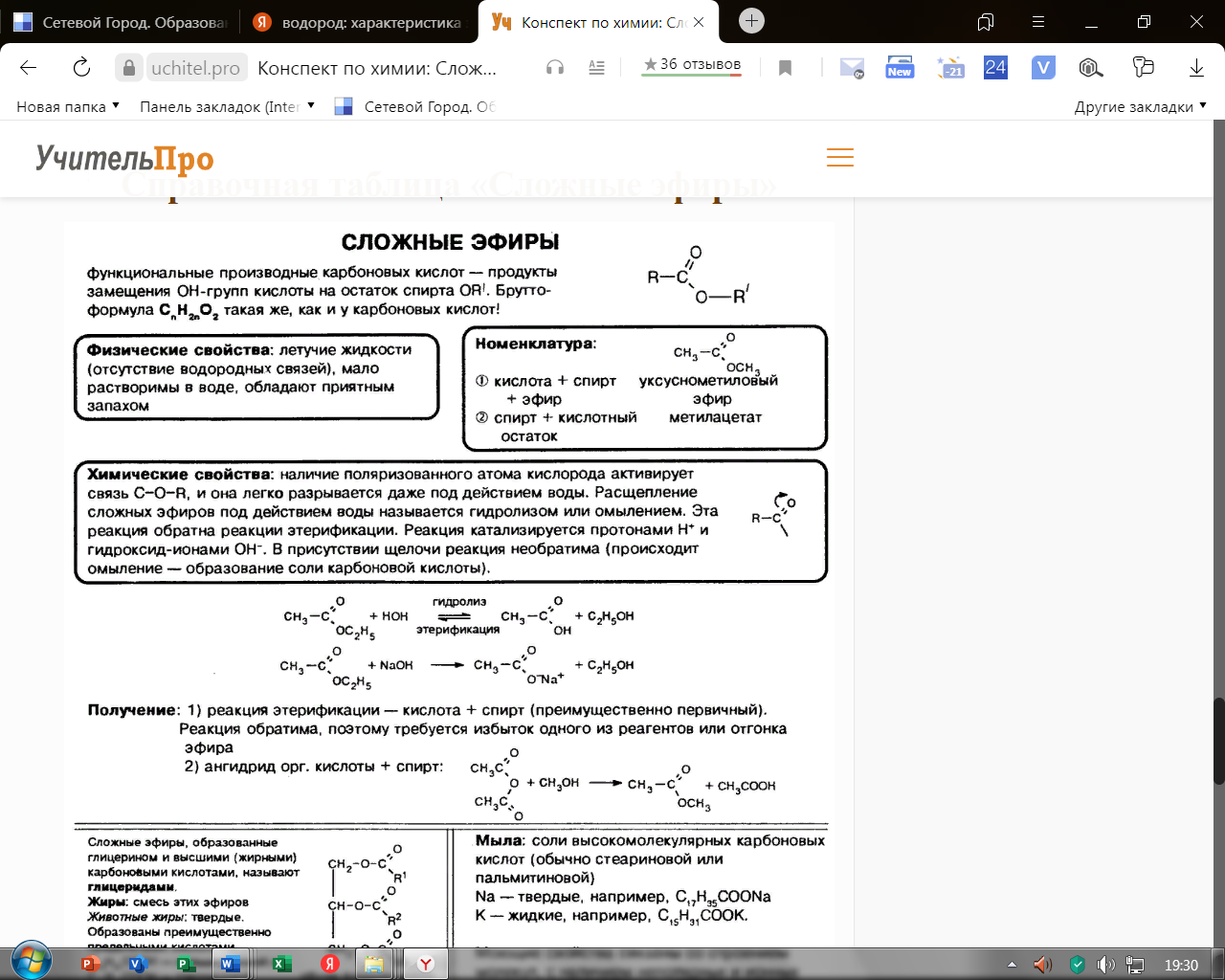The height and width of the screenshot is (980, 1225).
Task: Click the УчительПро site logo
Action: [124, 158]
